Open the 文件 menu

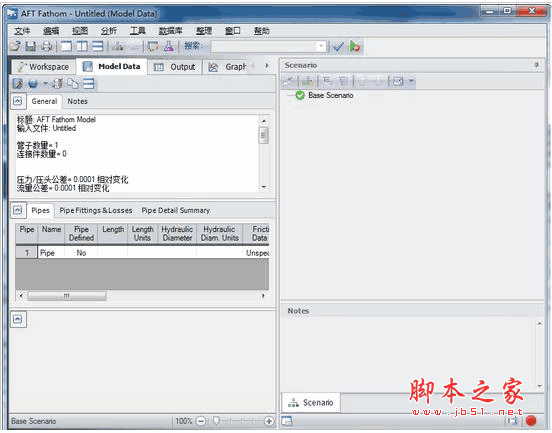click(22, 31)
